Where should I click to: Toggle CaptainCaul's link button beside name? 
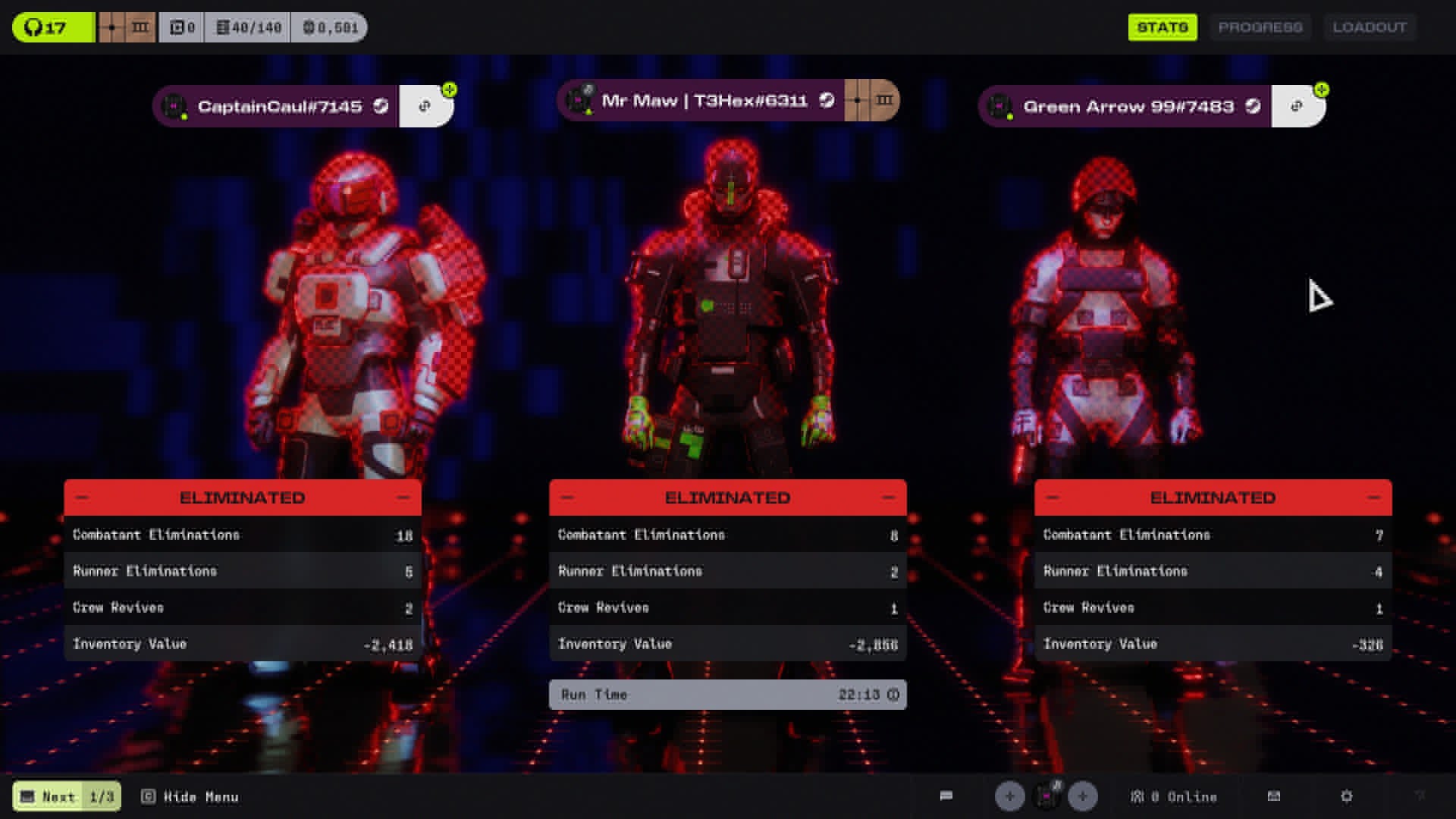(x=424, y=107)
